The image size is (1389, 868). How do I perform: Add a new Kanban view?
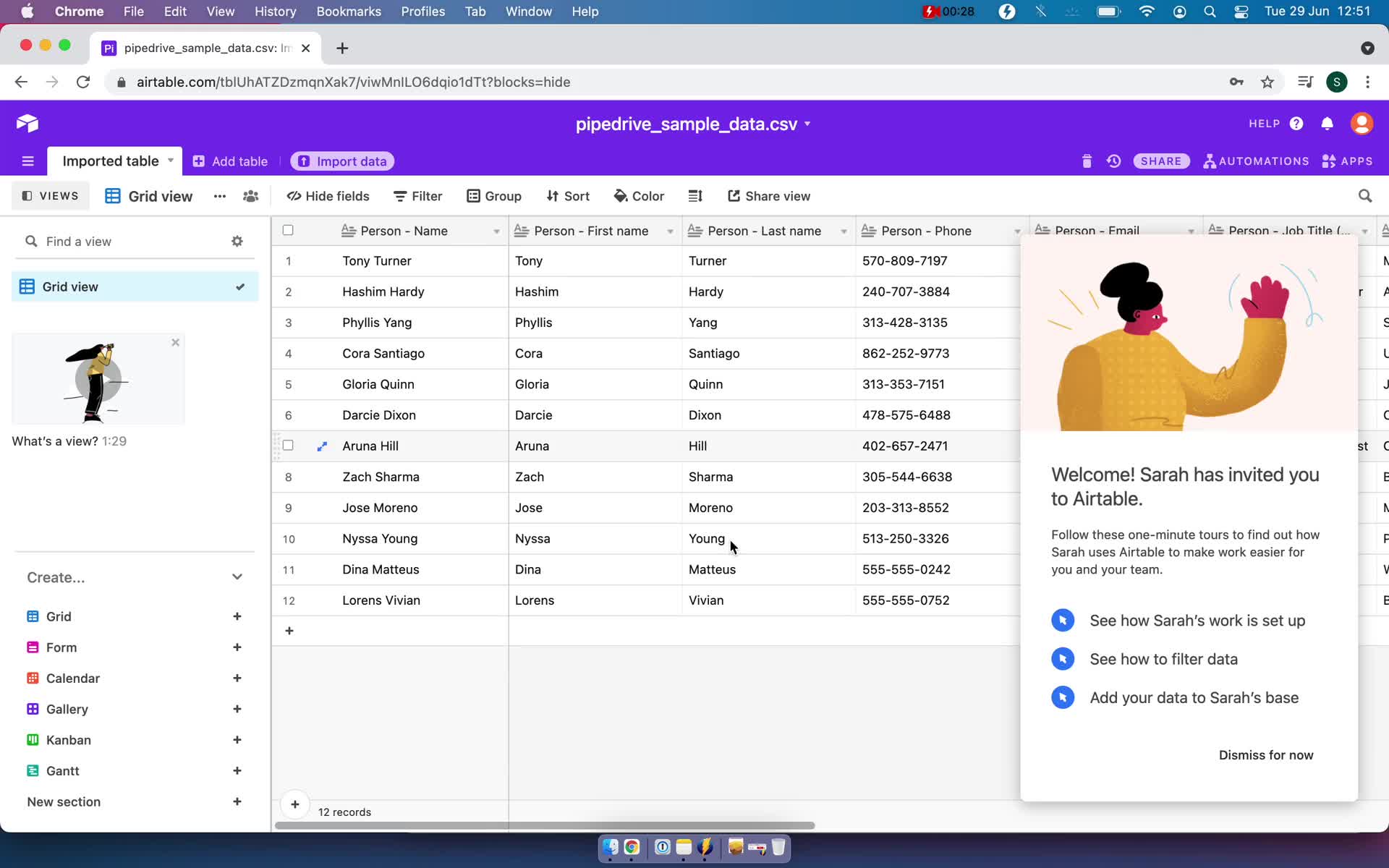tap(237, 740)
